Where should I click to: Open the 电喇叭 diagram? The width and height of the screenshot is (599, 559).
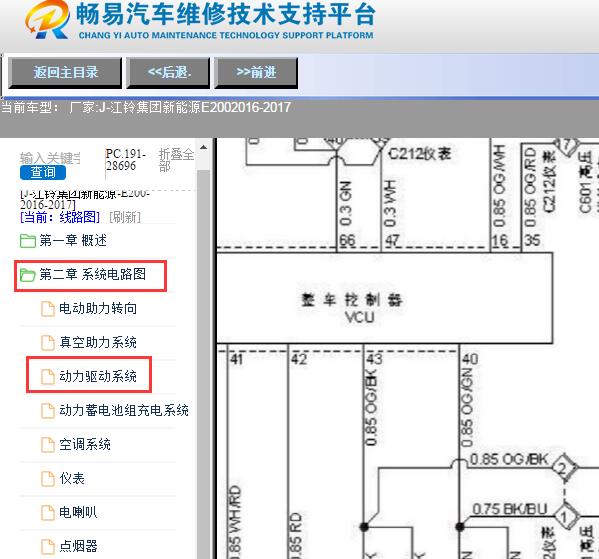78,512
